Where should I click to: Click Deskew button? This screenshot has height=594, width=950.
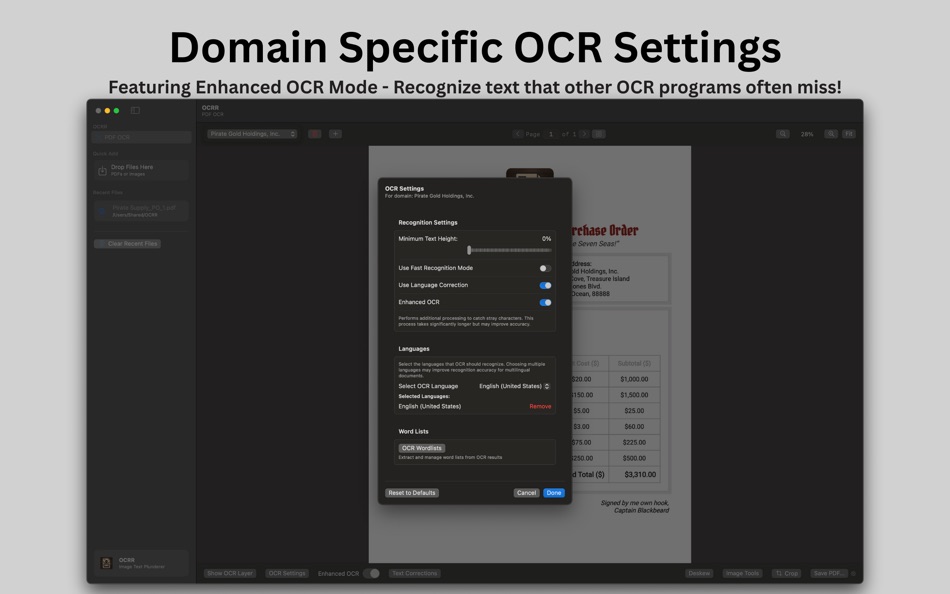point(699,573)
